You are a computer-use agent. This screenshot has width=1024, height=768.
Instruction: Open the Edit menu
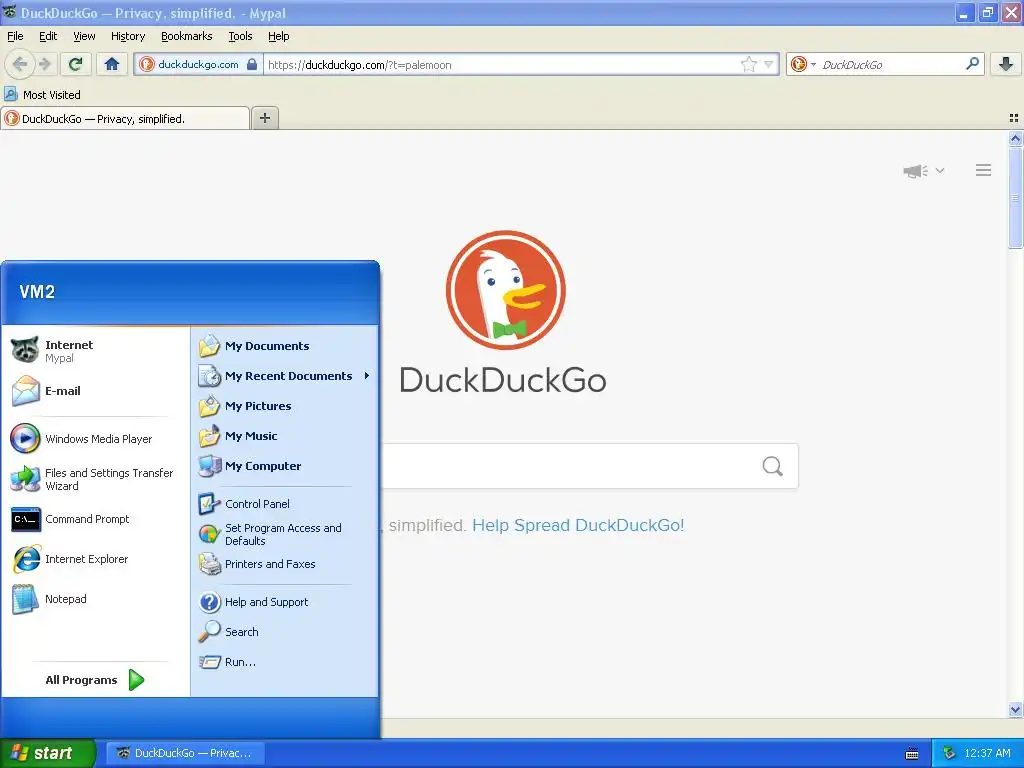coord(48,36)
